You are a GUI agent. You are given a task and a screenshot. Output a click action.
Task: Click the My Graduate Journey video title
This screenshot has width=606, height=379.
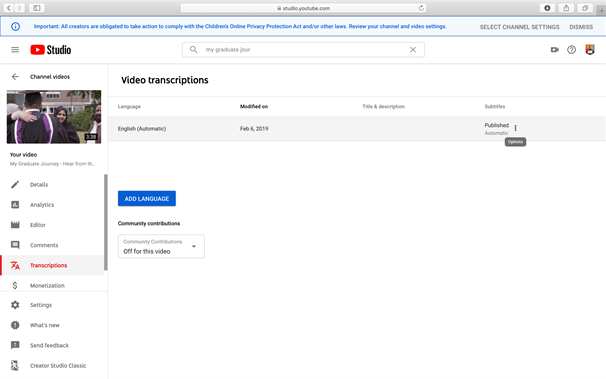[x=52, y=164]
